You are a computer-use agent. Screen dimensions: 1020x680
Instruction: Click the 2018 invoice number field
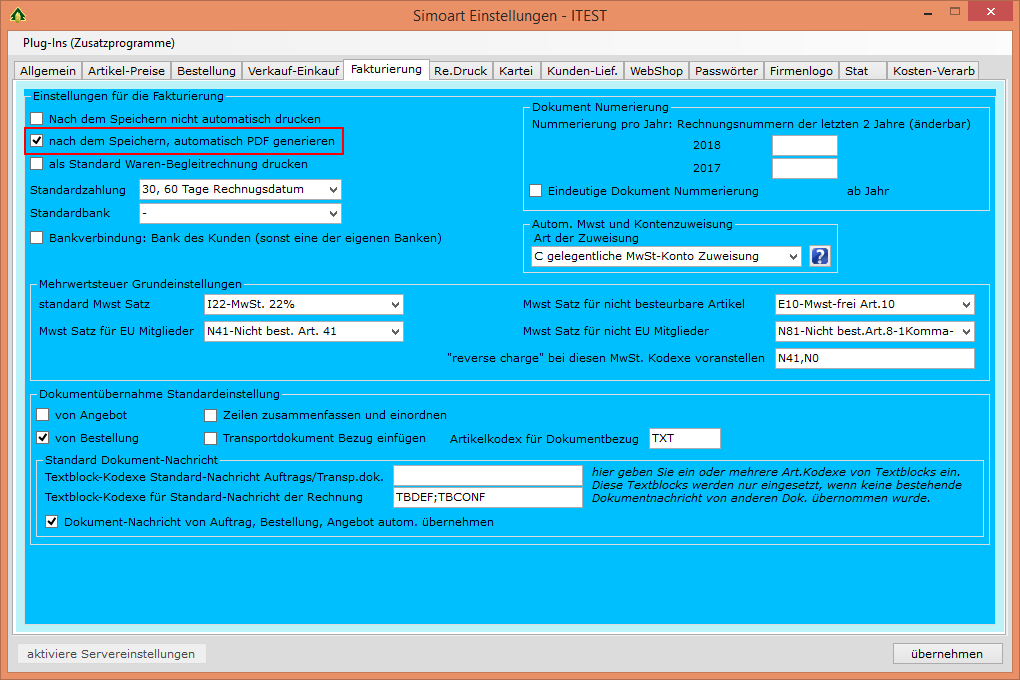tap(804, 146)
